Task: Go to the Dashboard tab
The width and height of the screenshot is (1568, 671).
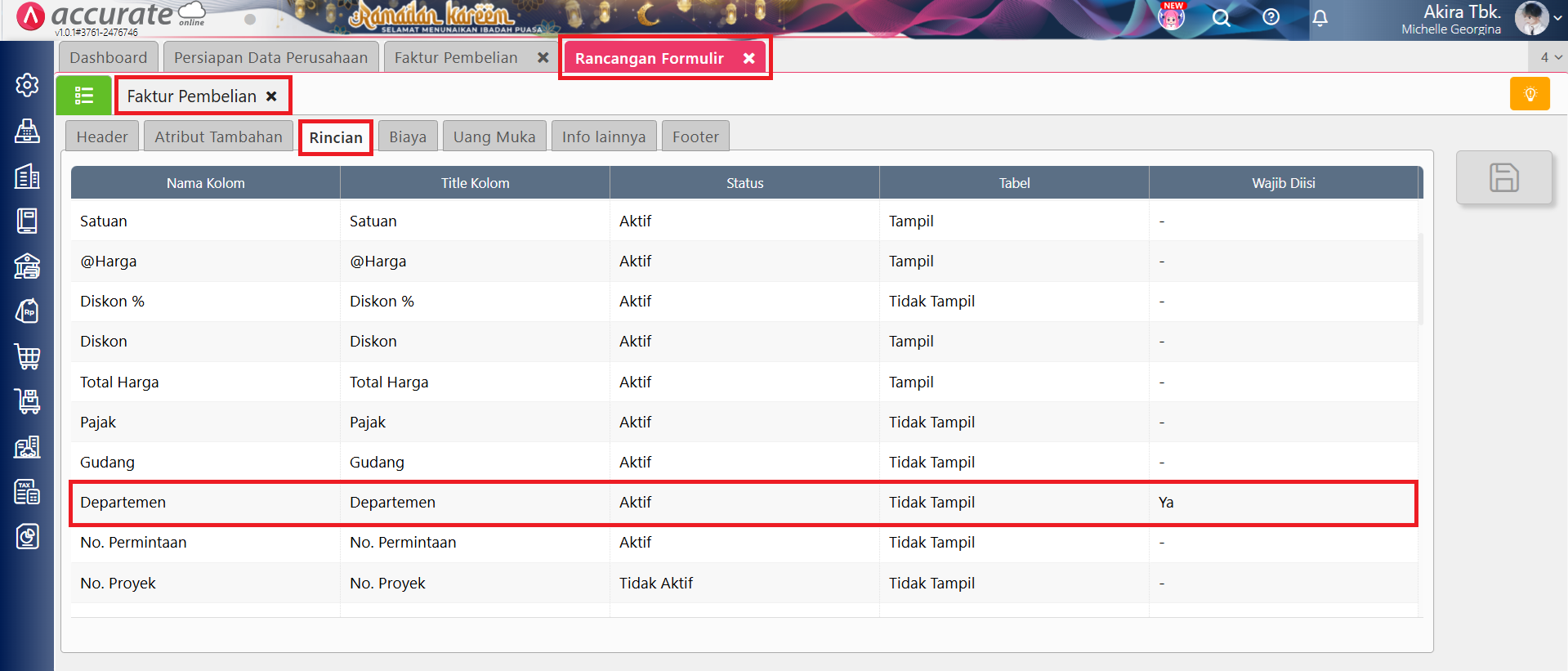Action: (x=108, y=57)
